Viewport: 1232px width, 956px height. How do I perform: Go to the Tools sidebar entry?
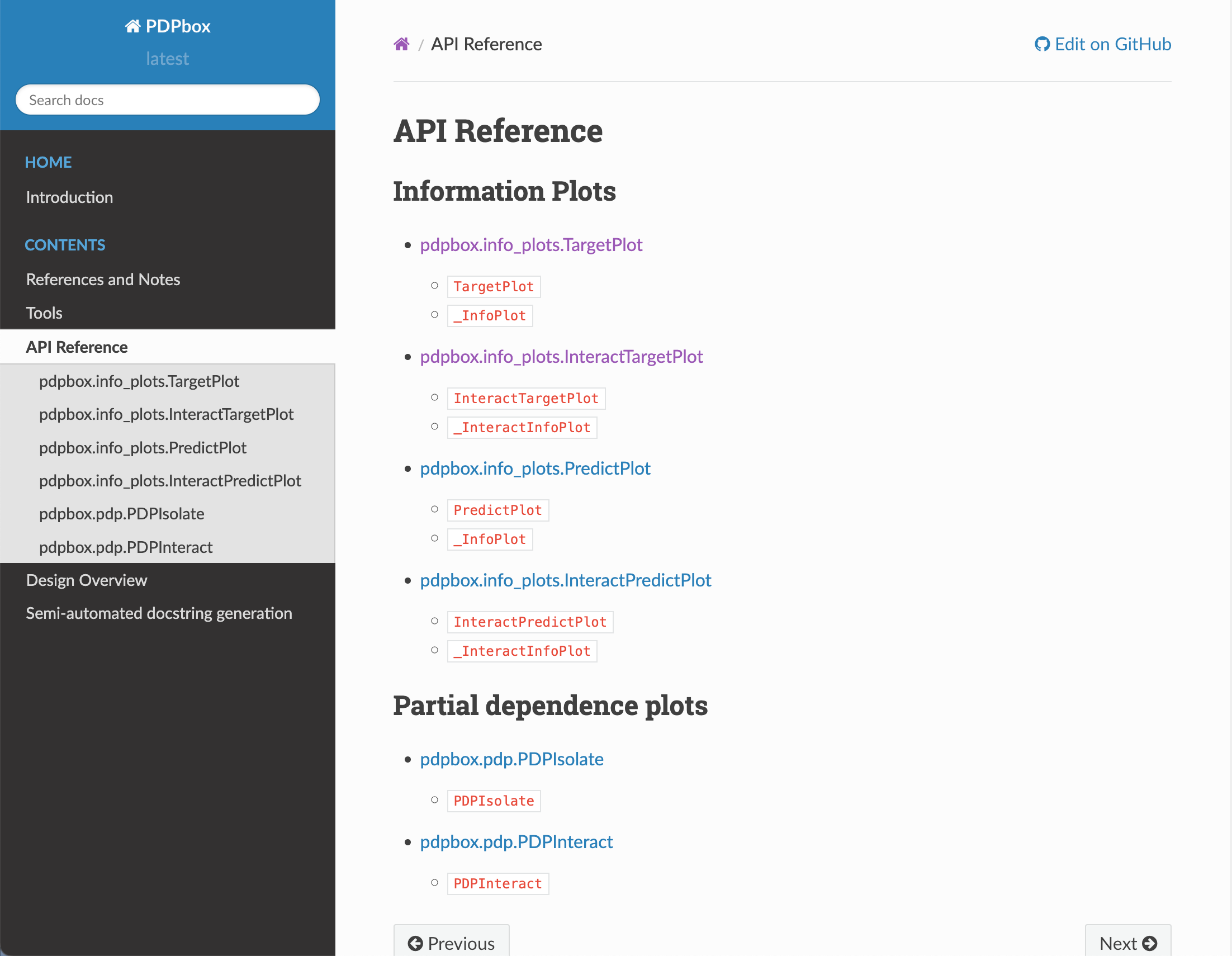point(44,313)
